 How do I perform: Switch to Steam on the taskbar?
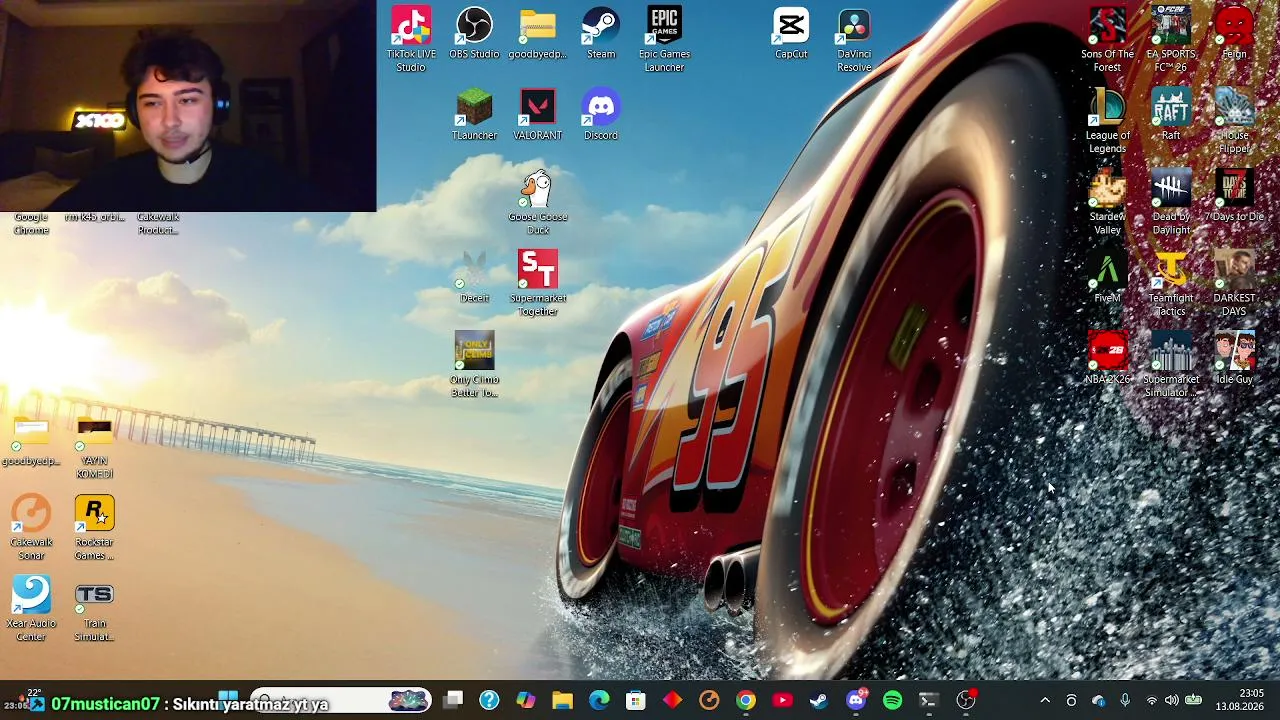[x=819, y=701]
